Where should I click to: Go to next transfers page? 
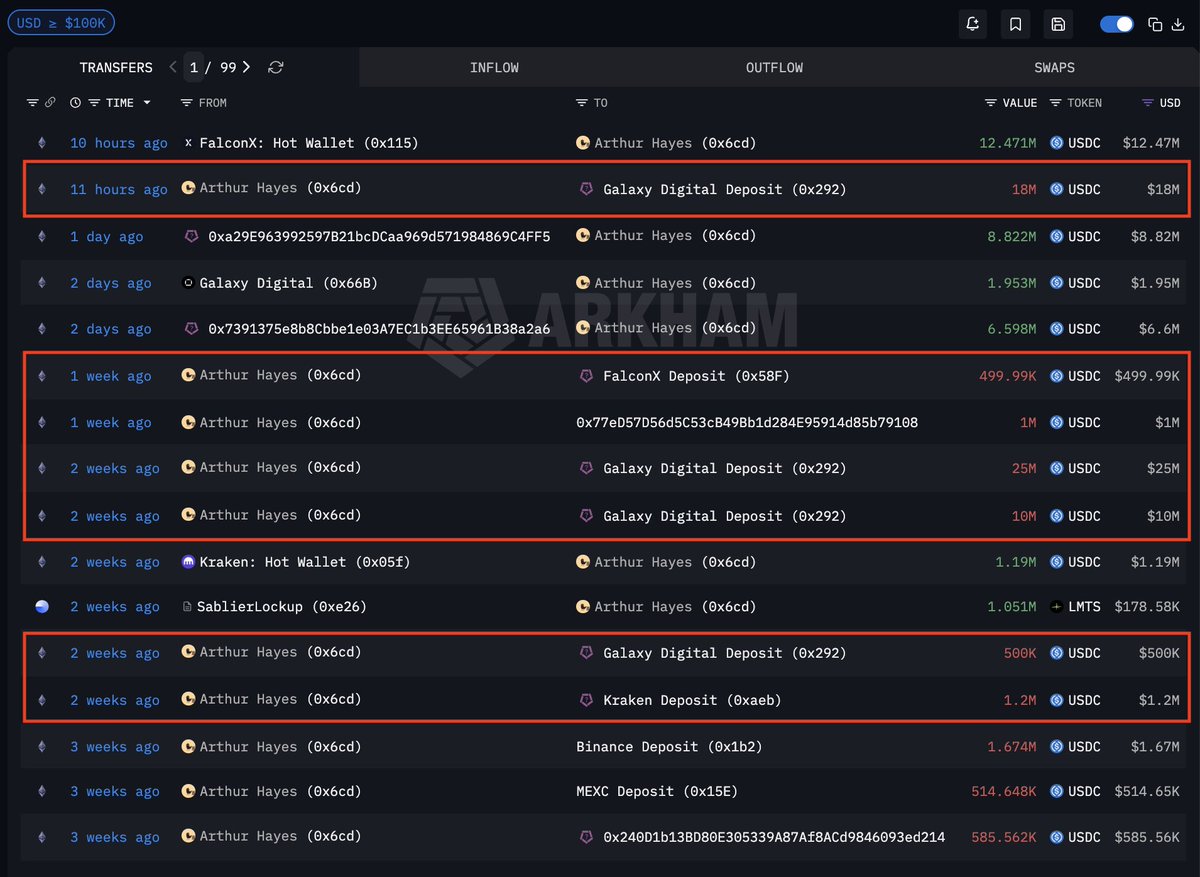point(246,67)
